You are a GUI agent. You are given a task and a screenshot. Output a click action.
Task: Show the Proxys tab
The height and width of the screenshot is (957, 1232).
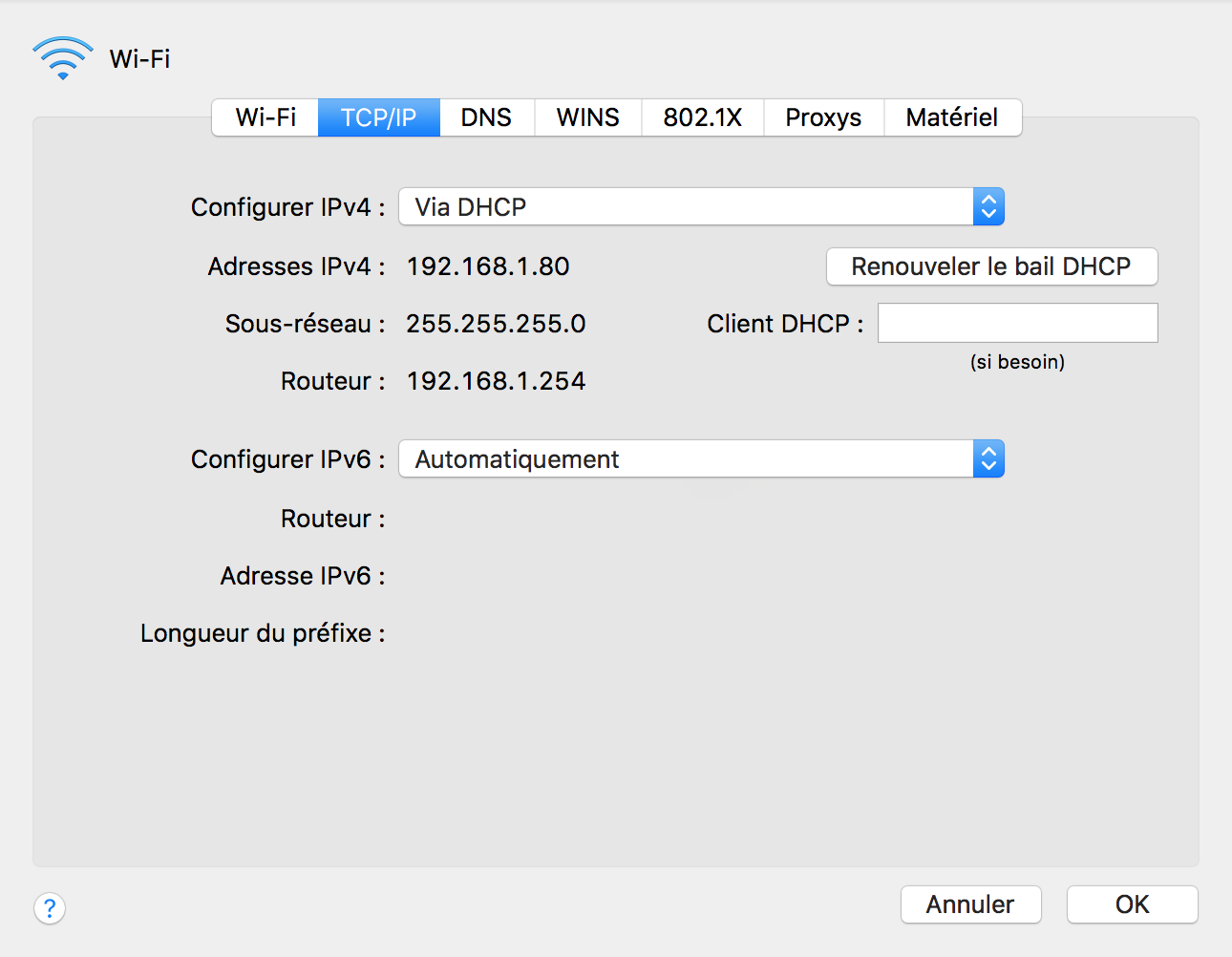[x=823, y=117]
